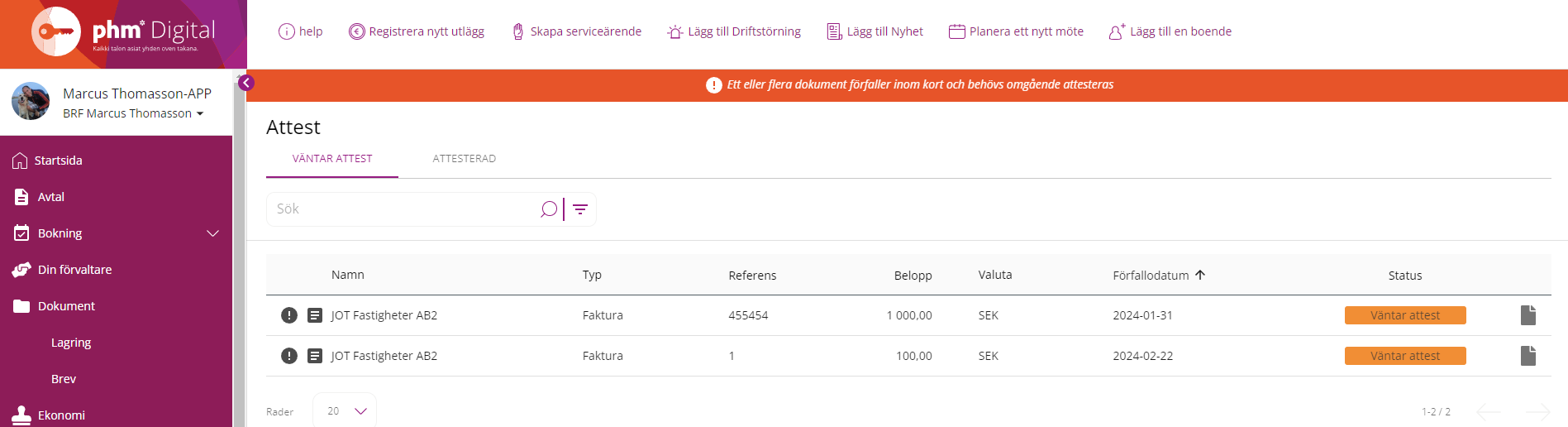Open the BRF Marcus Thomasson dropdown
The width and height of the screenshot is (1568, 427).
pyautogui.click(x=133, y=113)
